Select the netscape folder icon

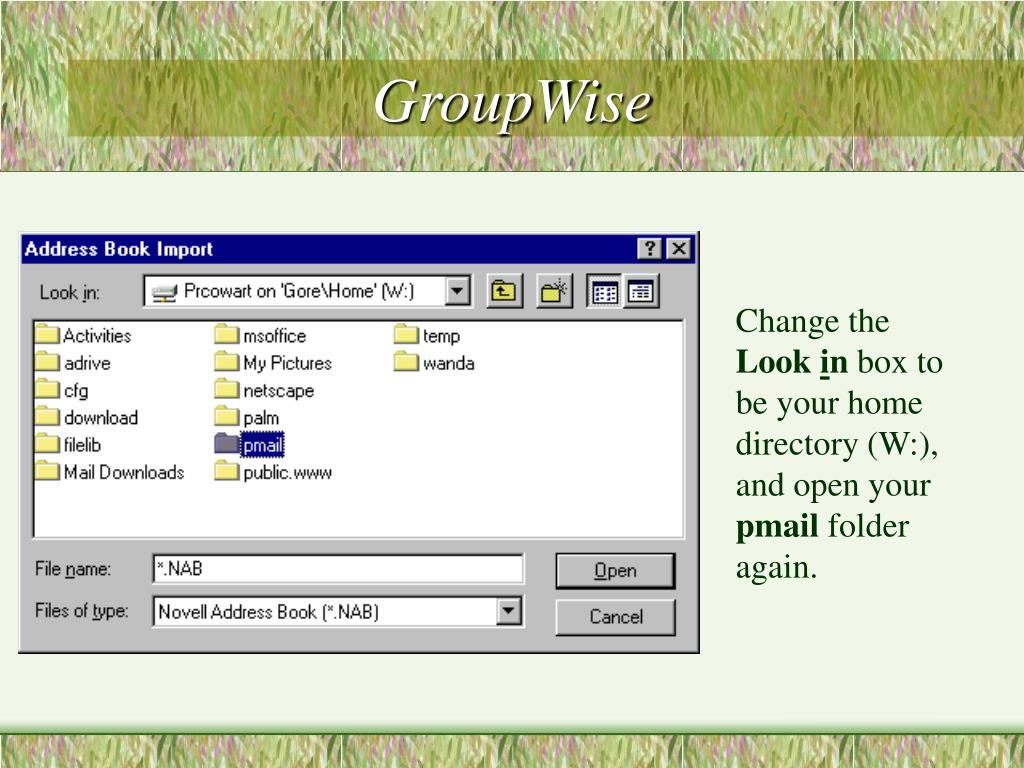pos(227,389)
